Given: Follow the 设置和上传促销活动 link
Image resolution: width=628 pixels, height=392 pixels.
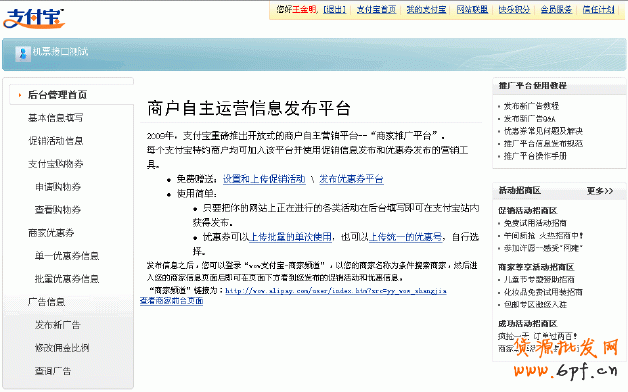Looking at the screenshot, I should click(x=264, y=179).
